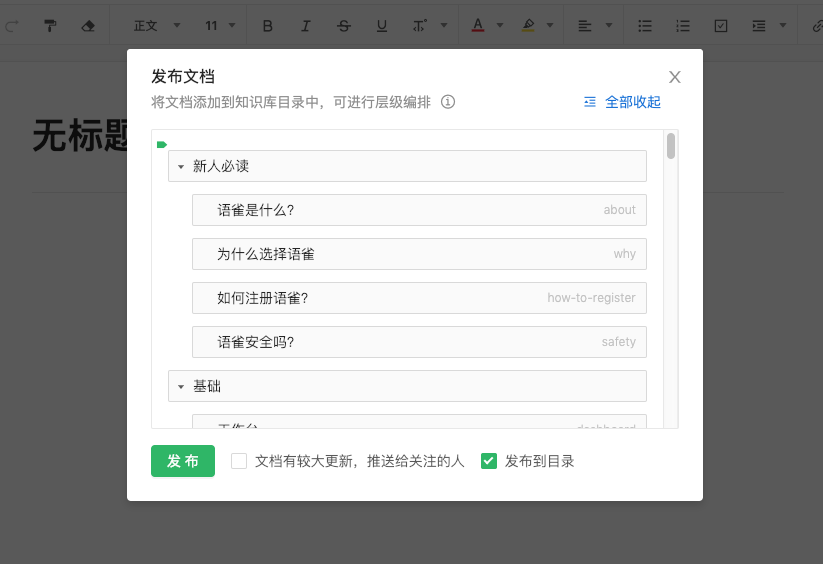This screenshot has width=823, height=564.
Task: Insert a task checkbox list from toolbar
Action: (721, 25)
